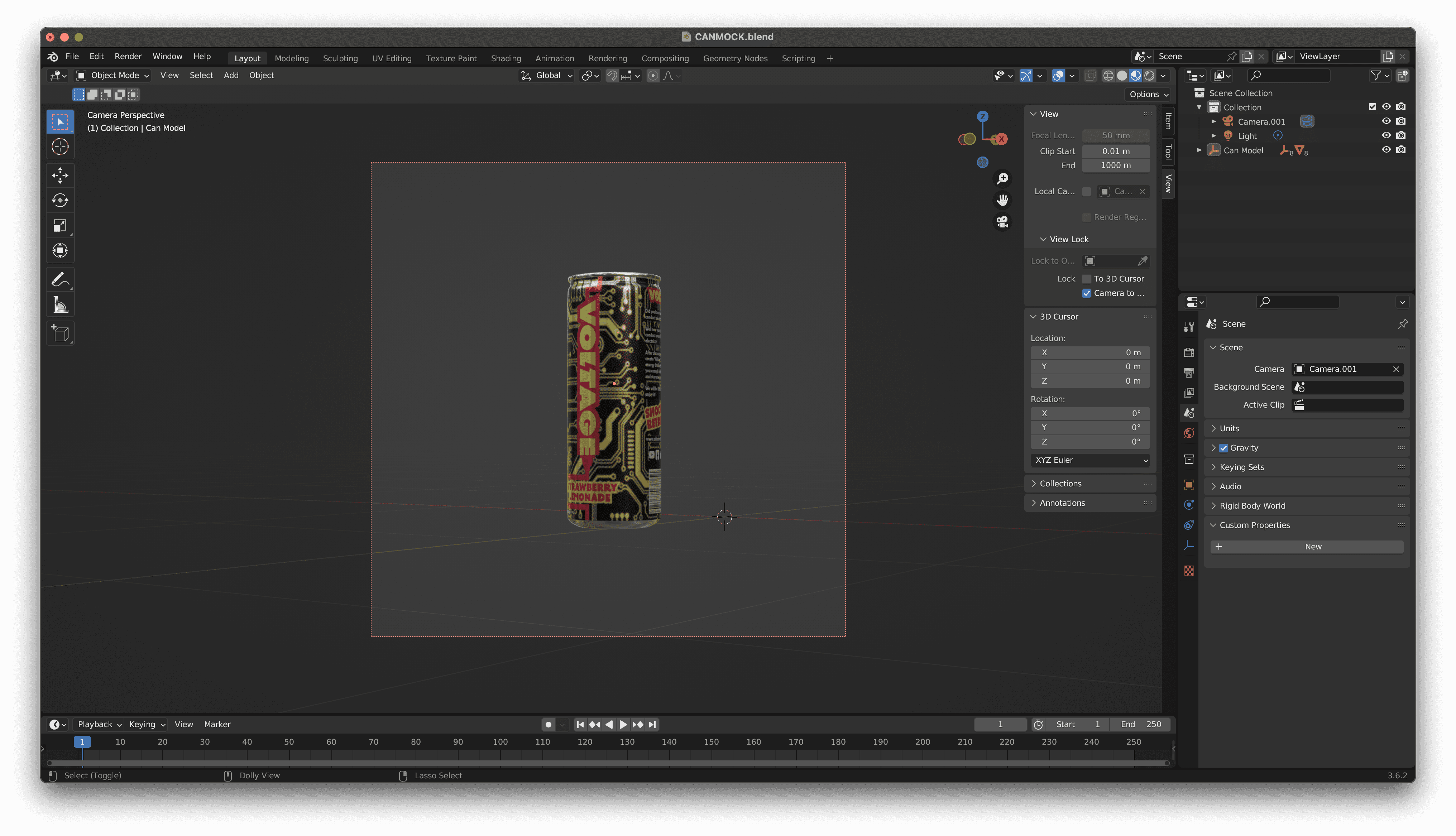The height and width of the screenshot is (836, 1456).
Task: Expand the Units panel
Action: 1229,428
